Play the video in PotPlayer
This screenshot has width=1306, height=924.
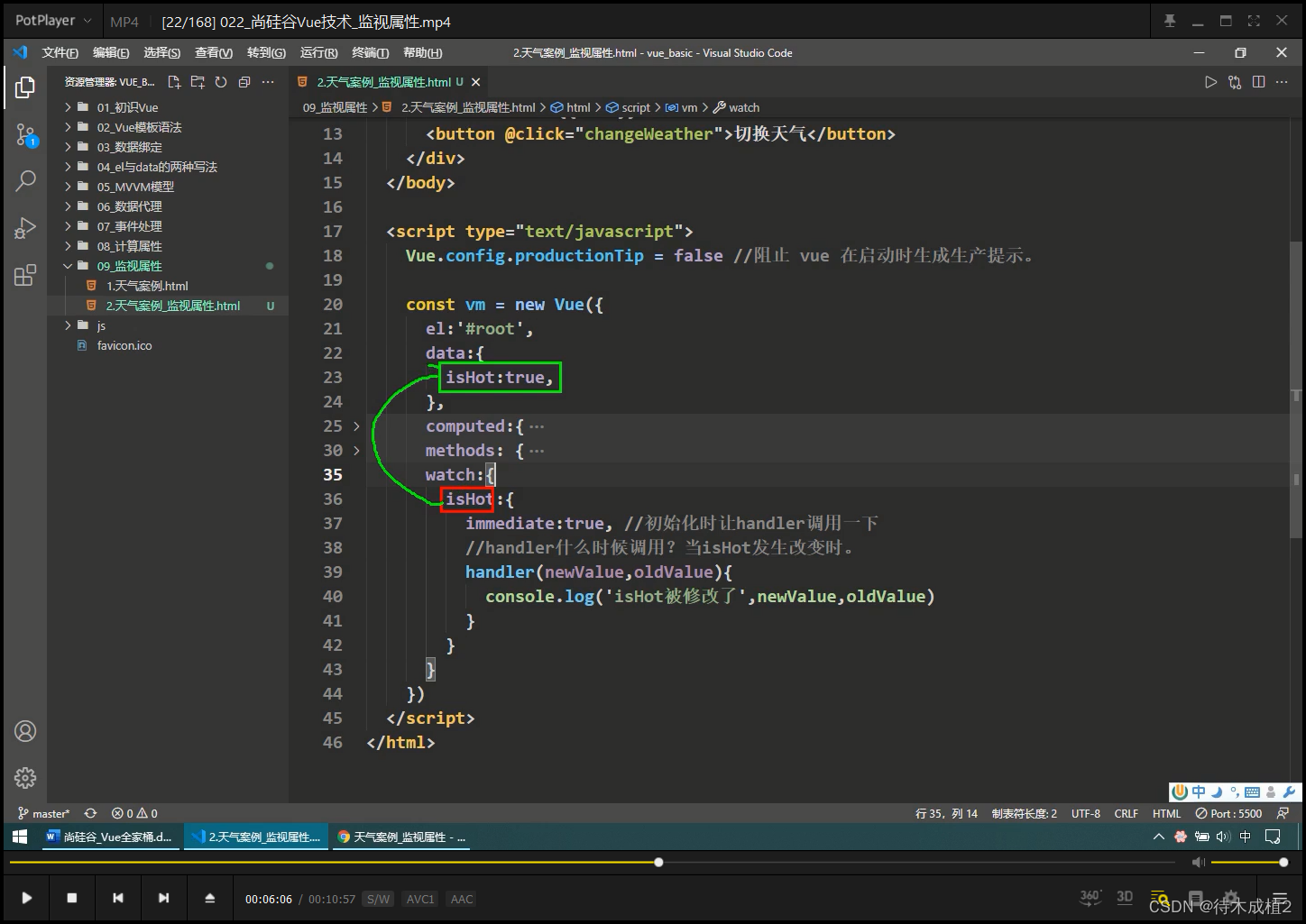[x=27, y=898]
